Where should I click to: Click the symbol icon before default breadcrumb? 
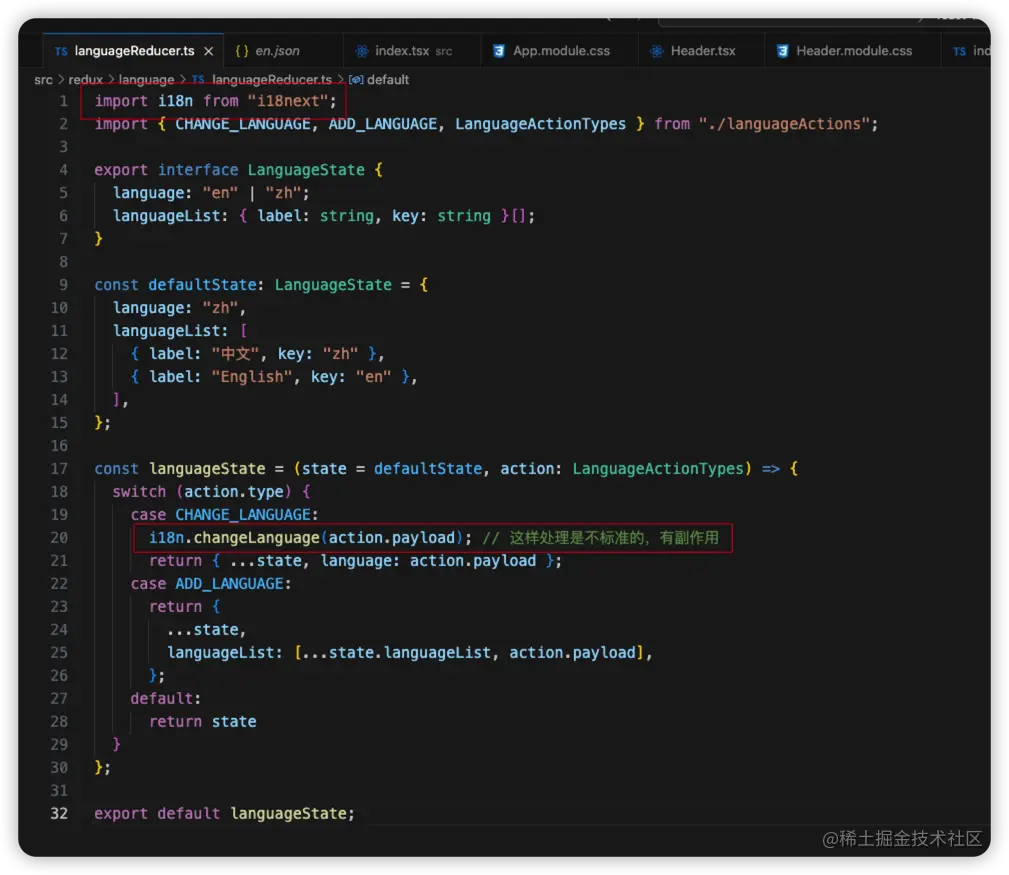tap(356, 80)
